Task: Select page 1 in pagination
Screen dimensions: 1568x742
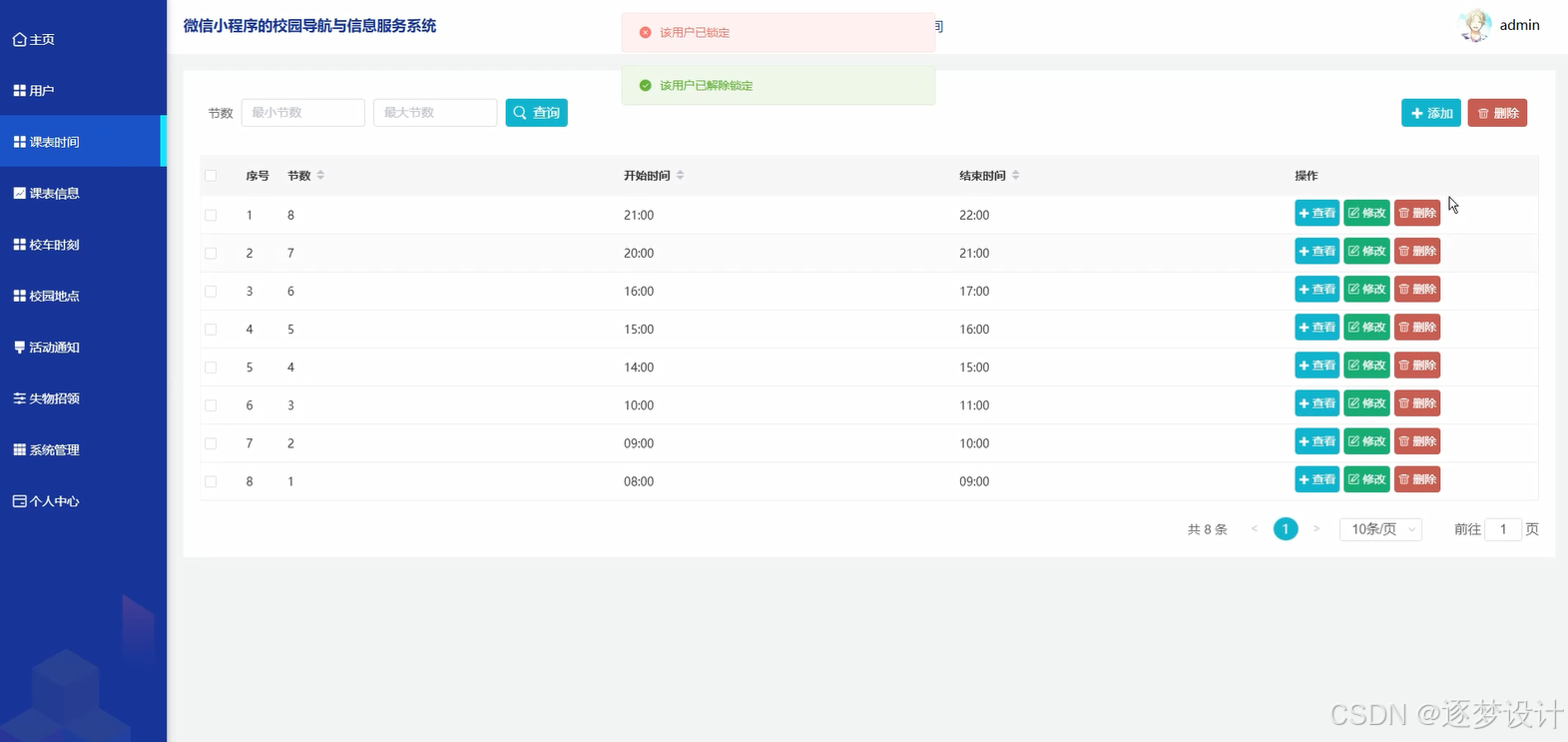Action: tap(1286, 529)
